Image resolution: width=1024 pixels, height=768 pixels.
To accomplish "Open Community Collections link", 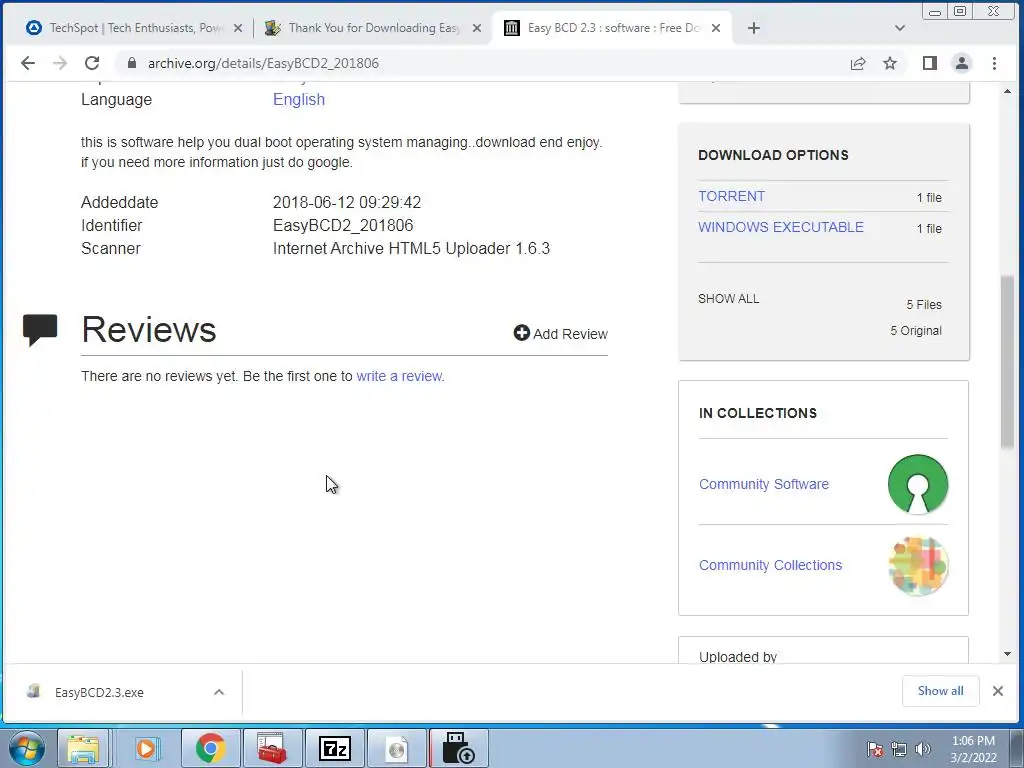I will click(770, 565).
